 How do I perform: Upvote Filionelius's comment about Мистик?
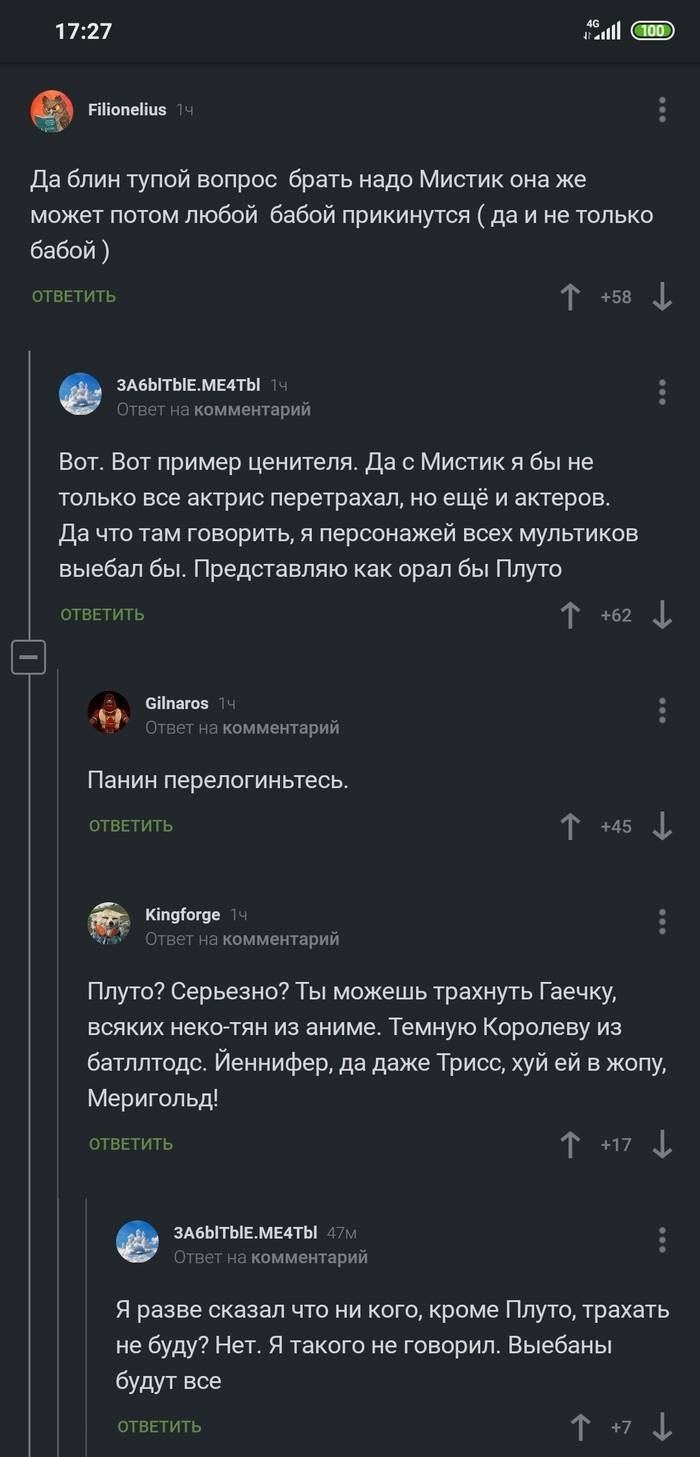(570, 295)
